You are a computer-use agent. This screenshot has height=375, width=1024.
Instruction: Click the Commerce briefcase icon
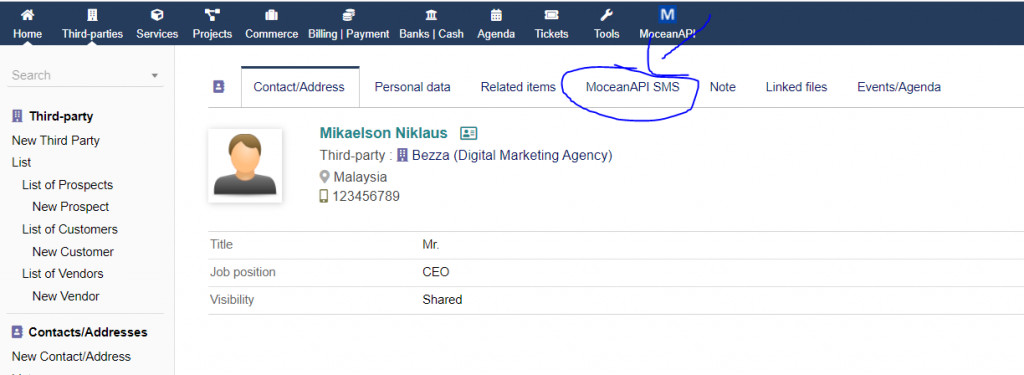272,14
